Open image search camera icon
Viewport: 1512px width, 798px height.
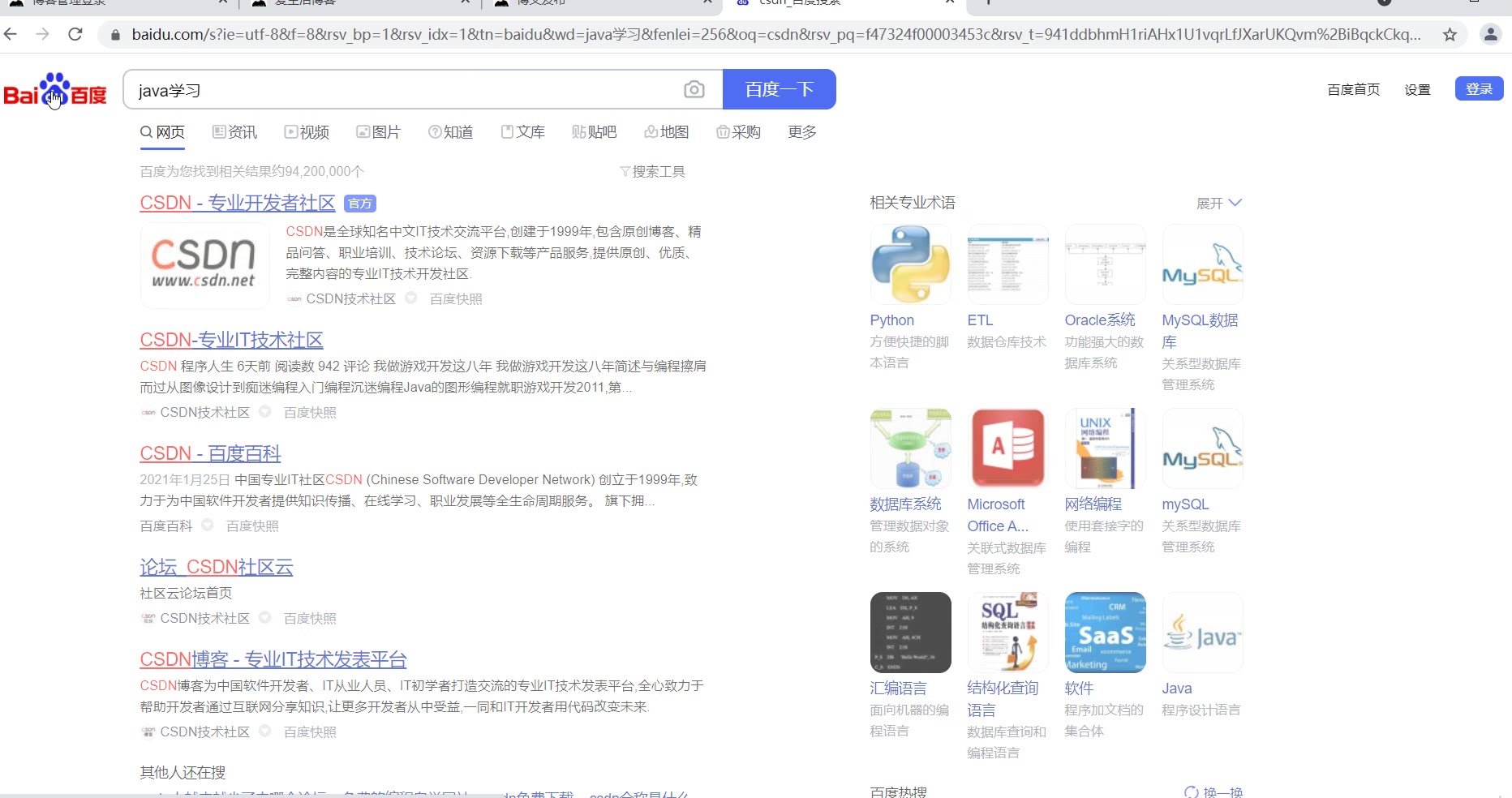click(x=694, y=89)
